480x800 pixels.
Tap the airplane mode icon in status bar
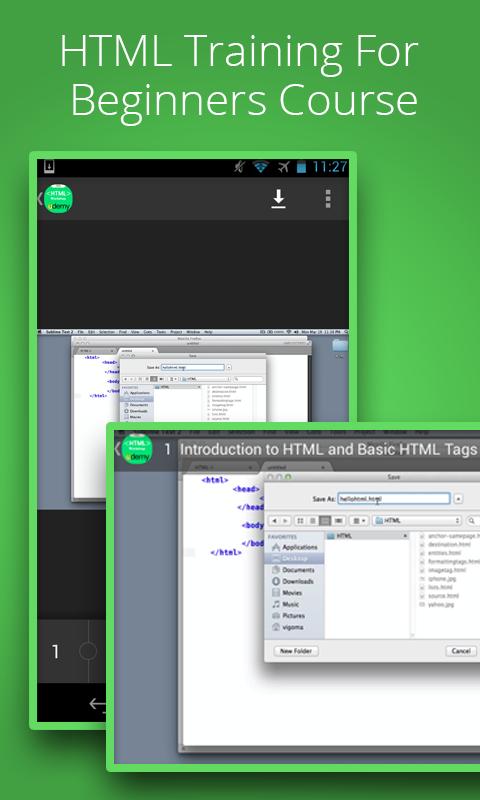tap(283, 167)
